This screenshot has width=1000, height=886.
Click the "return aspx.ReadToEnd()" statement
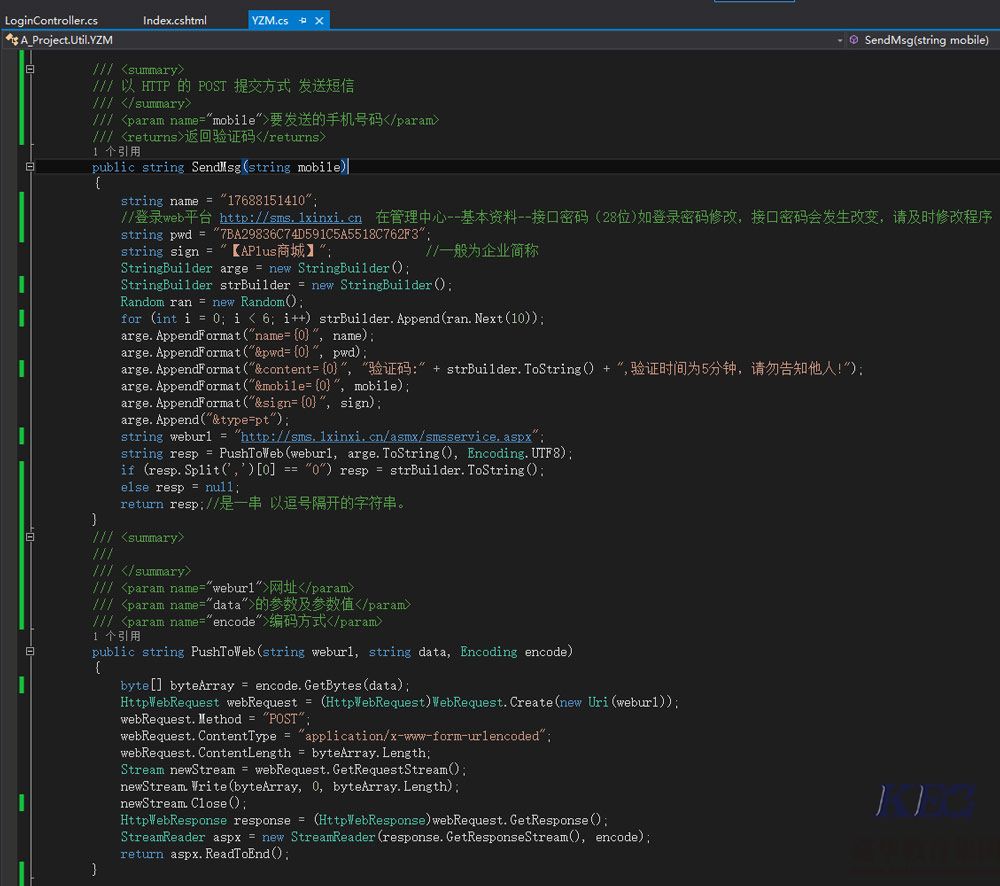click(x=205, y=854)
